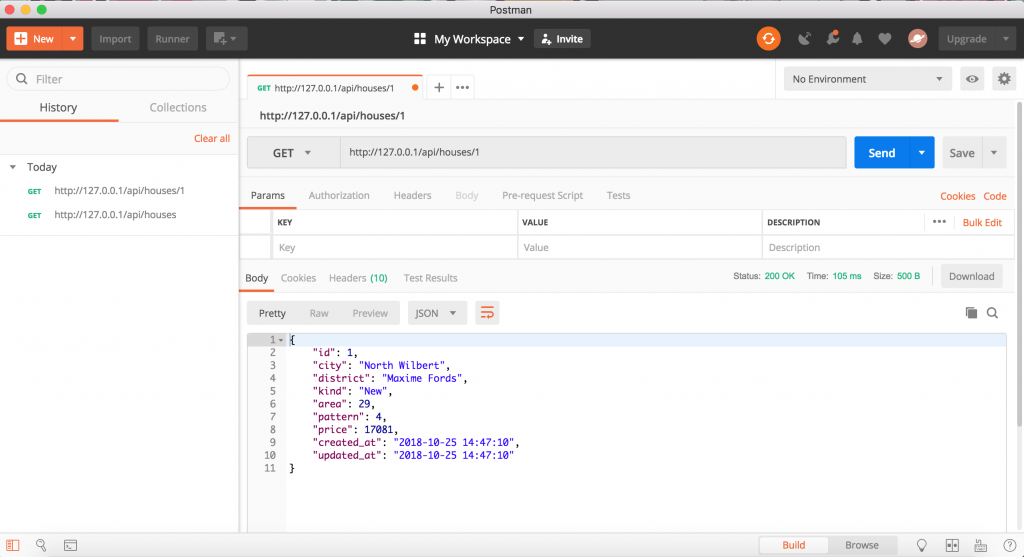Open JSON format dropdown
The width and height of the screenshot is (1024, 557).
[437, 313]
